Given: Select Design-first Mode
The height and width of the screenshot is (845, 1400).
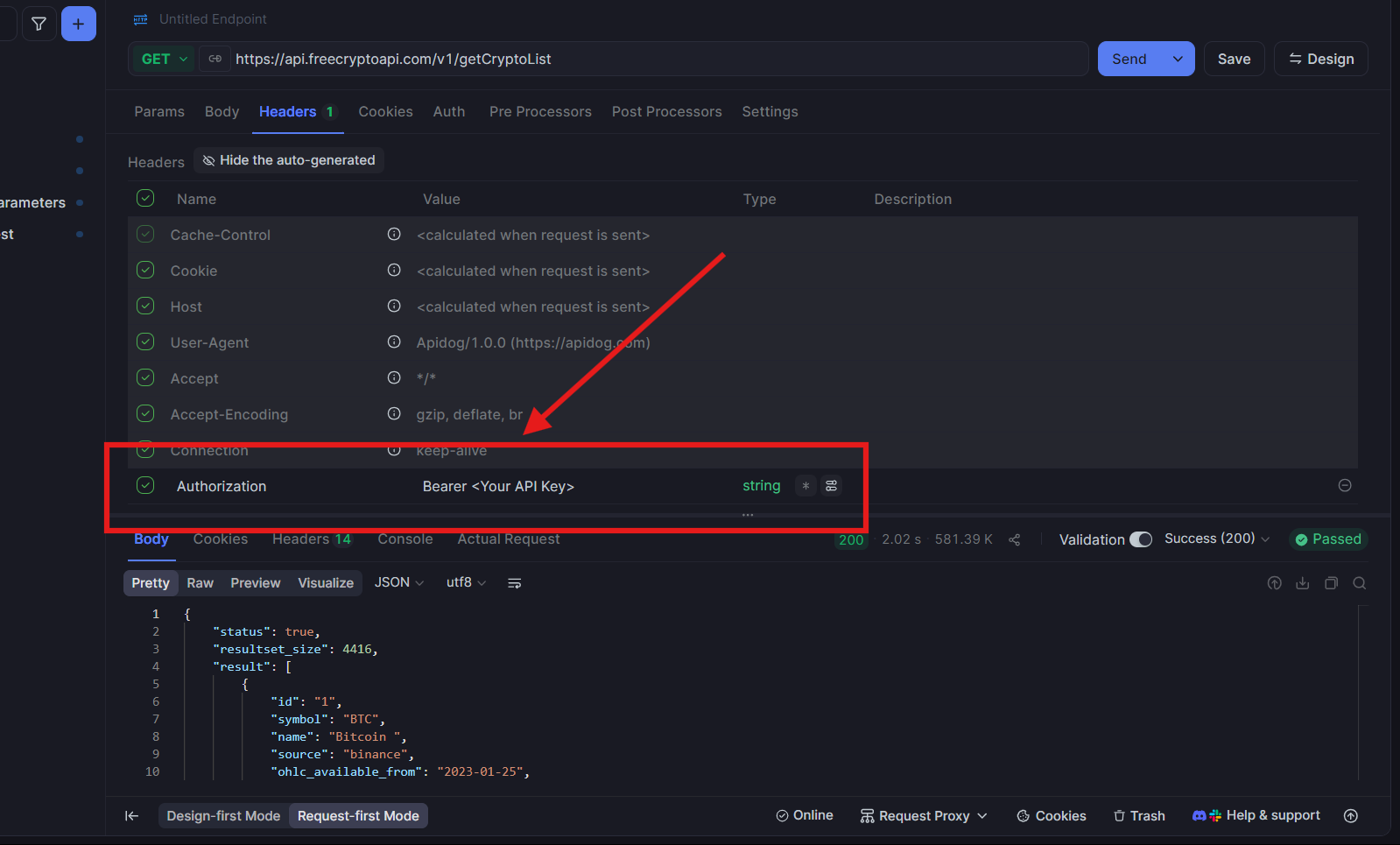Looking at the screenshot, I should tap(223, 816).
